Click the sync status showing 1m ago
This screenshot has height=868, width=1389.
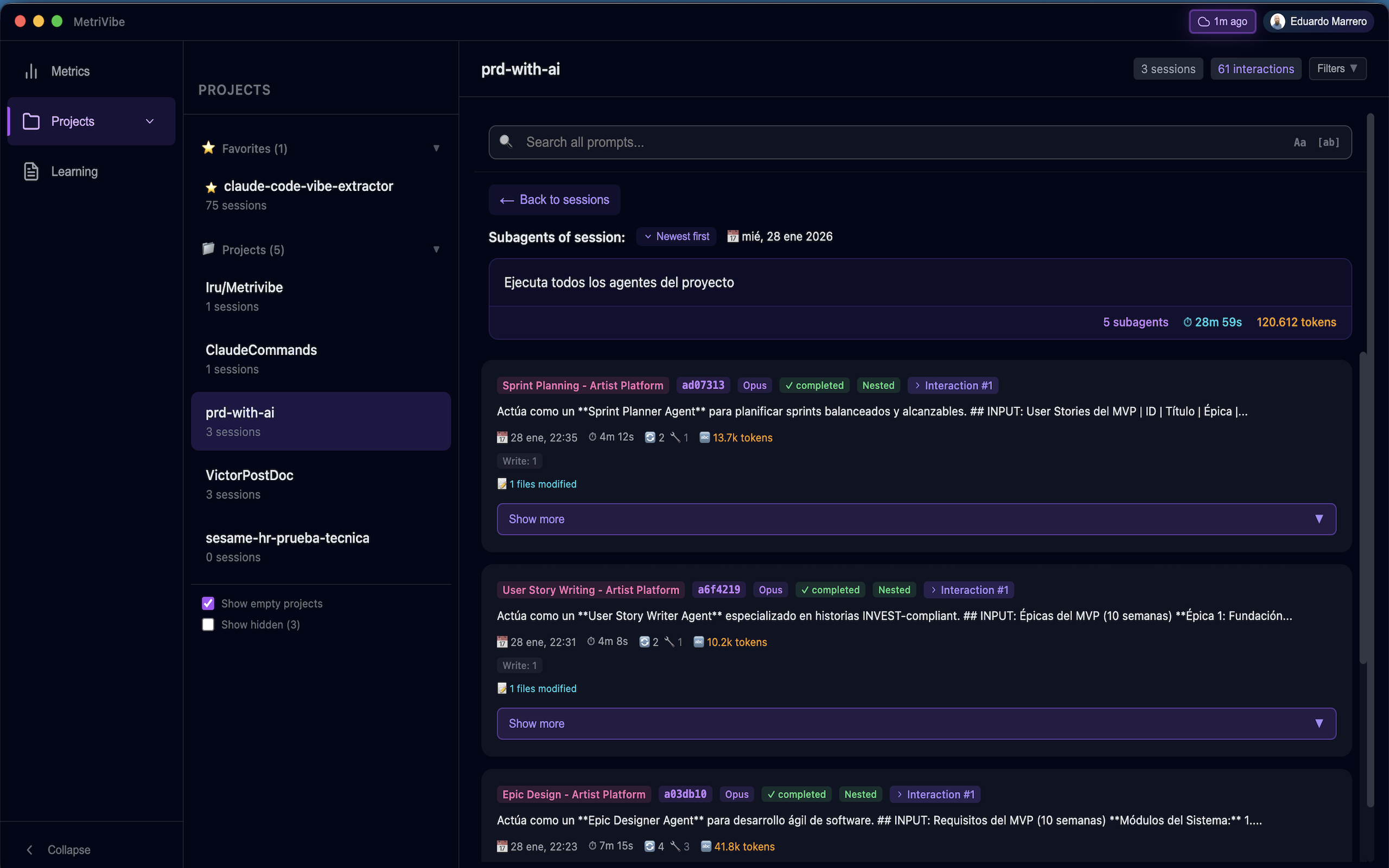tap(1222, 21)
